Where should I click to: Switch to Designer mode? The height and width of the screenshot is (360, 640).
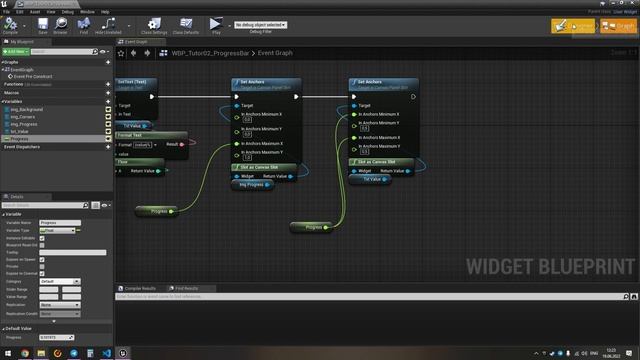573,26
